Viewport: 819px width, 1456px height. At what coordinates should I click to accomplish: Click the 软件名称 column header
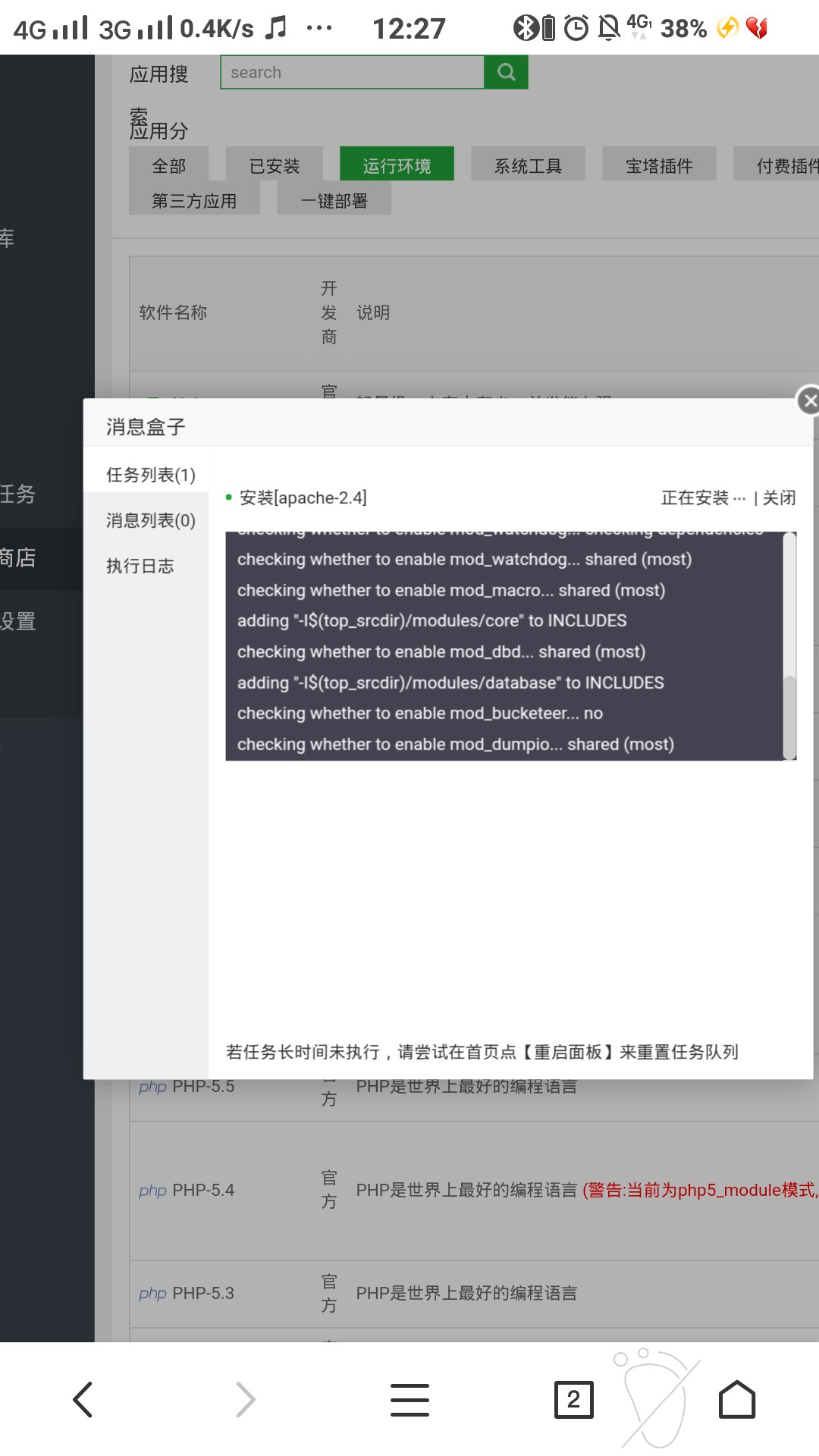(x=173, y=312)
